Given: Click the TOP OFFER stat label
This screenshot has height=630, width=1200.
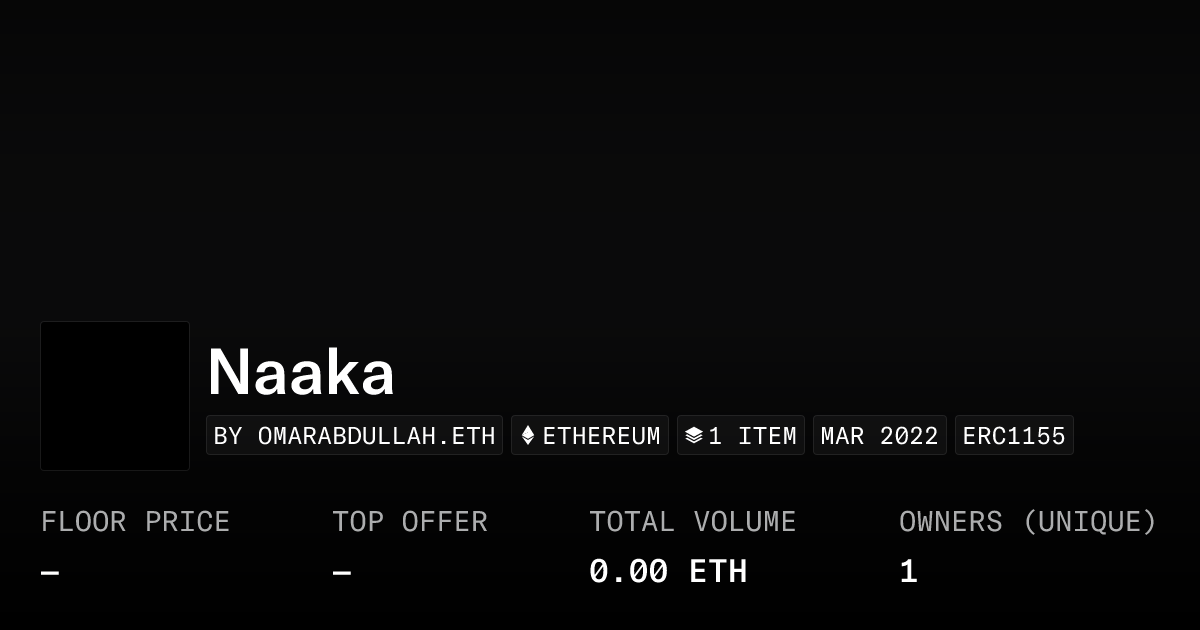Looking at the screenshot, I should click(x=410, y=522).
